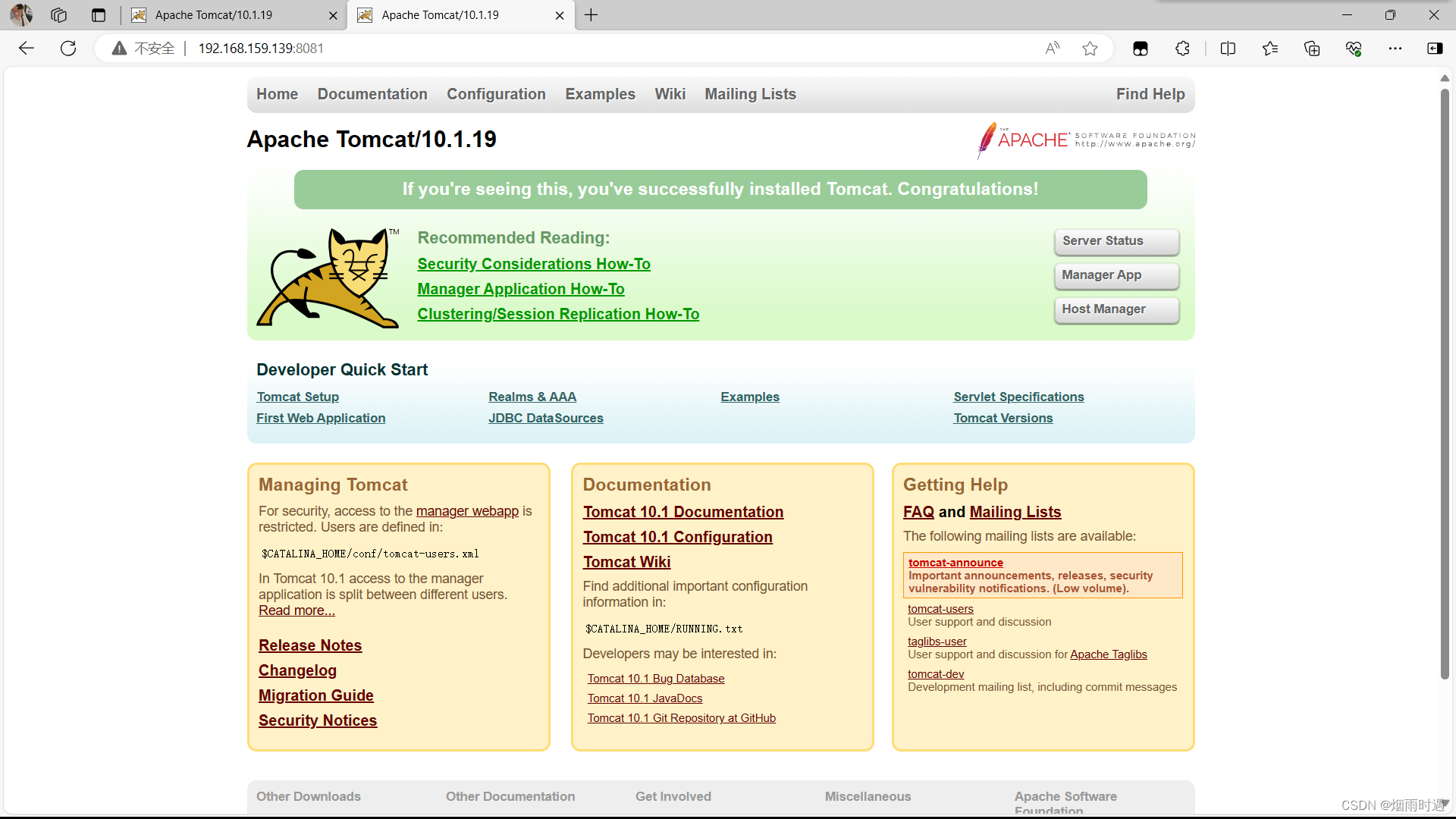Image resolution: width=1456 pixels, height=819 pixels.
Task: Click the Manager App button
Action: [x=1116, y=275]
